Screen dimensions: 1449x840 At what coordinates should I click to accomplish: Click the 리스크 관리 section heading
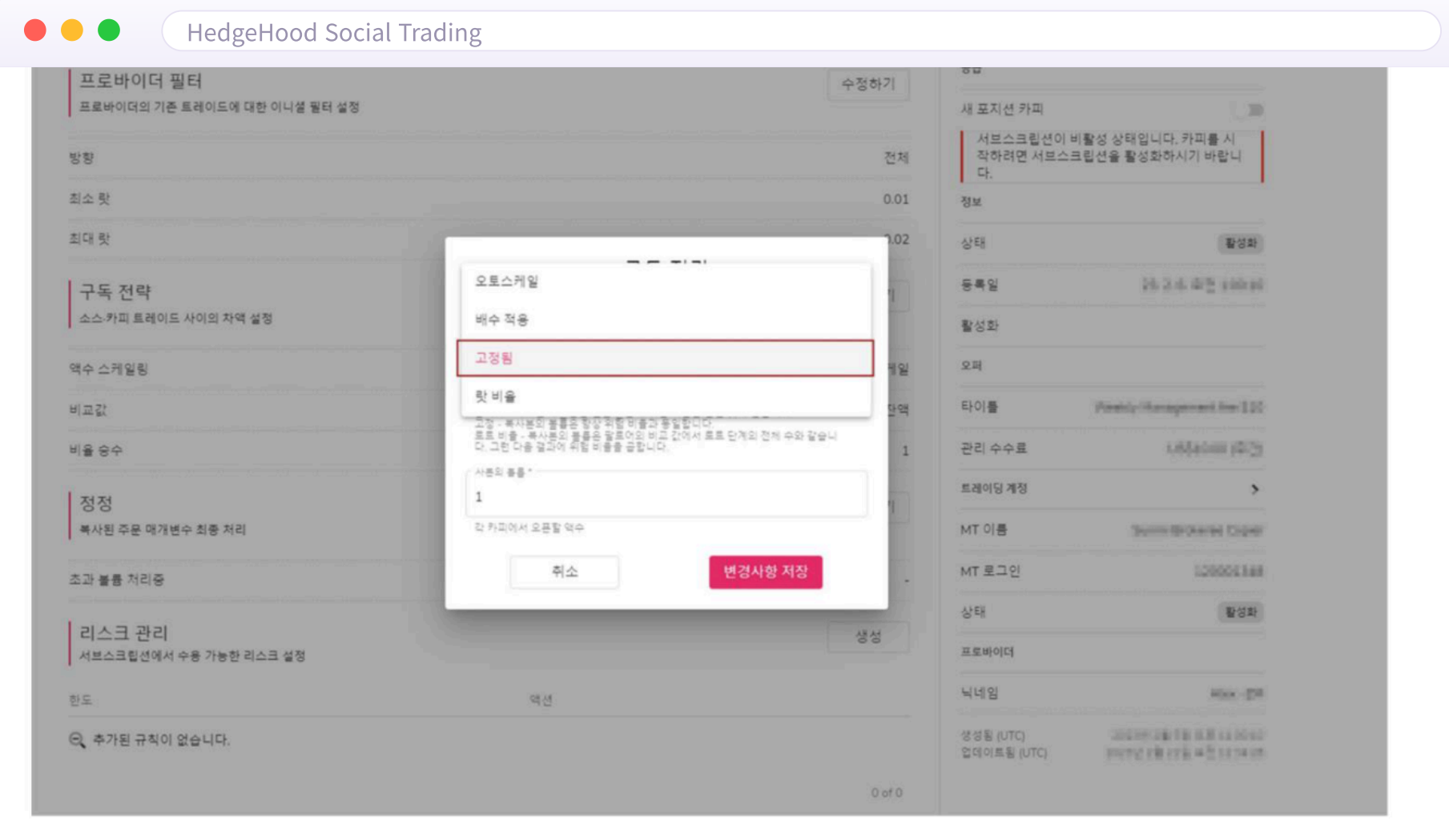point(123,633)
